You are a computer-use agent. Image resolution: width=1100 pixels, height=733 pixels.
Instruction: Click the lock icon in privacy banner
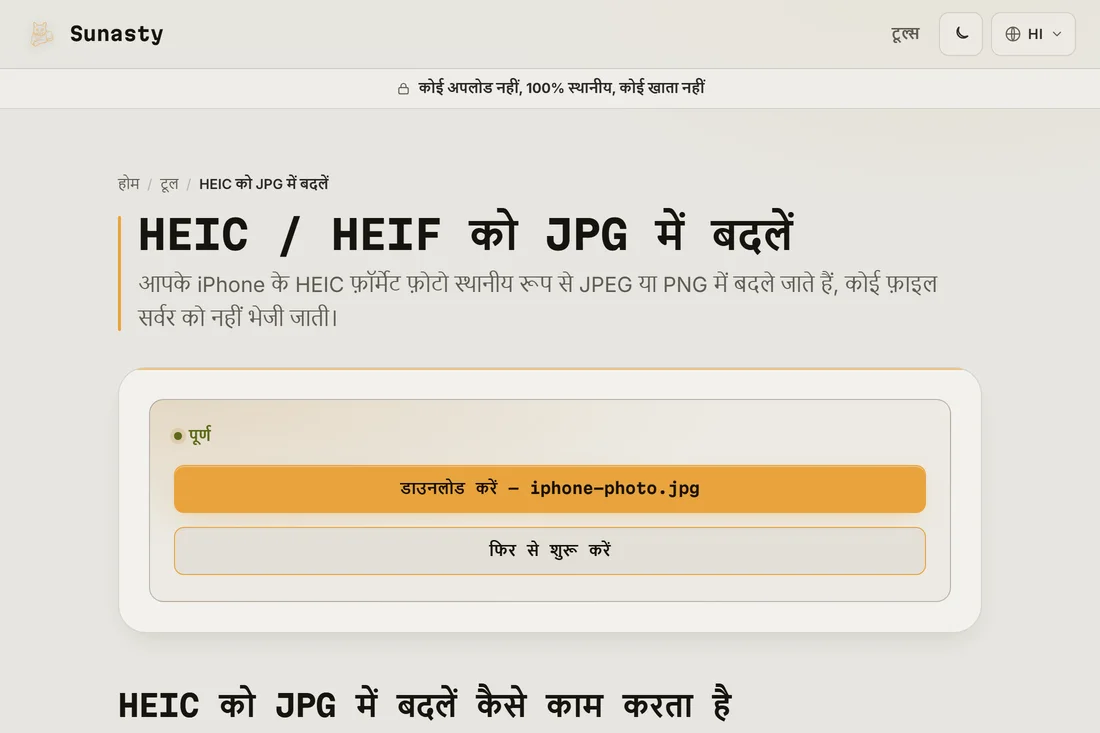click(x=403, y=89)
